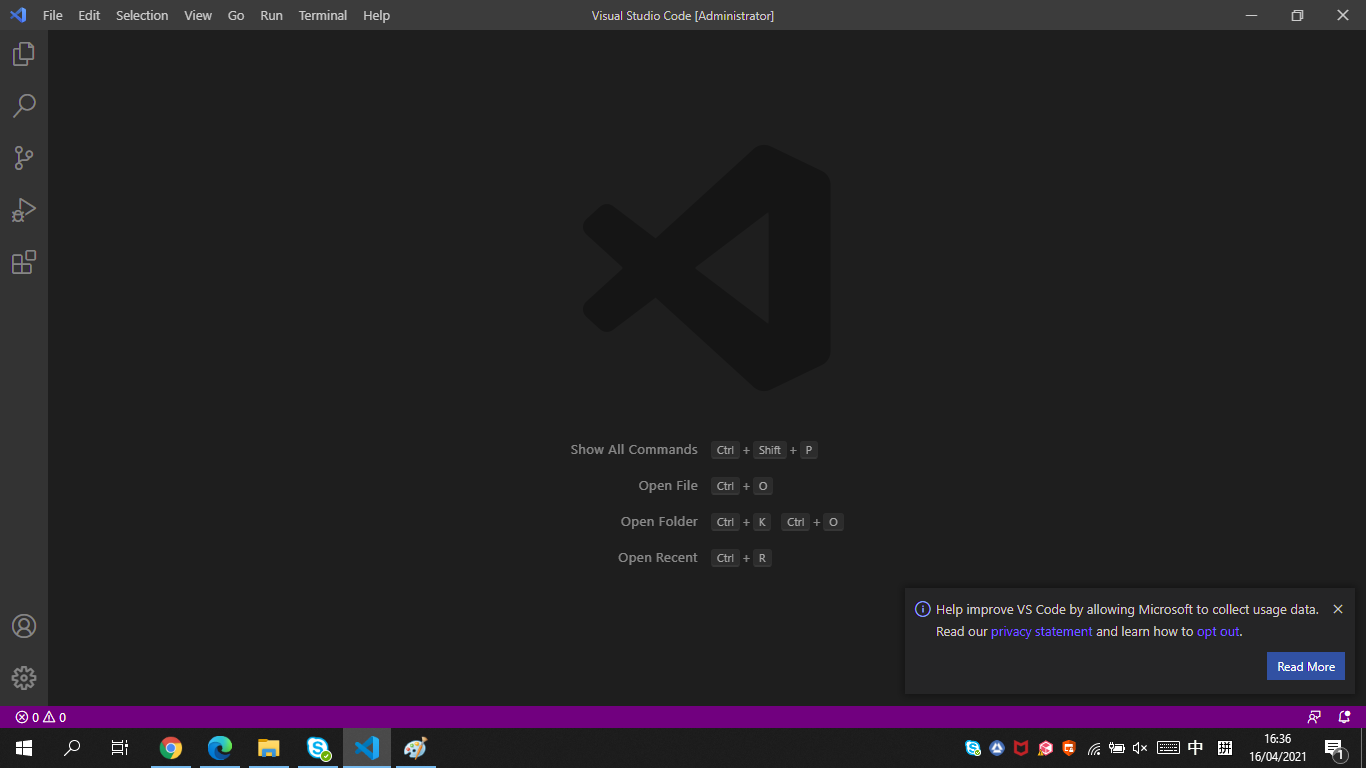
Task: Open the privacy statement link
Action: (x=1041, y=631)
